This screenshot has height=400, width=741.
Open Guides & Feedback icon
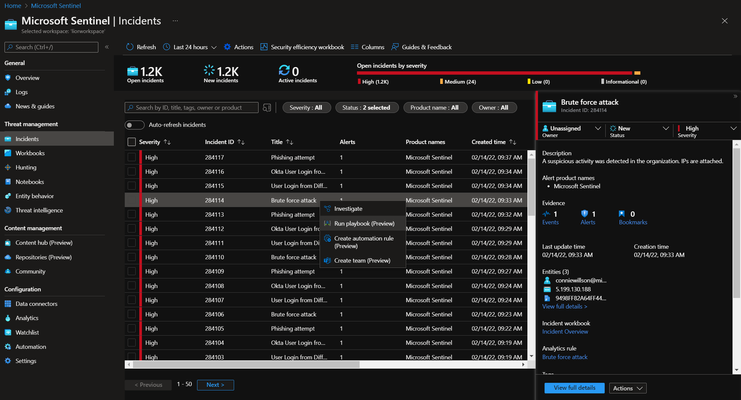(x=395, y=47)
